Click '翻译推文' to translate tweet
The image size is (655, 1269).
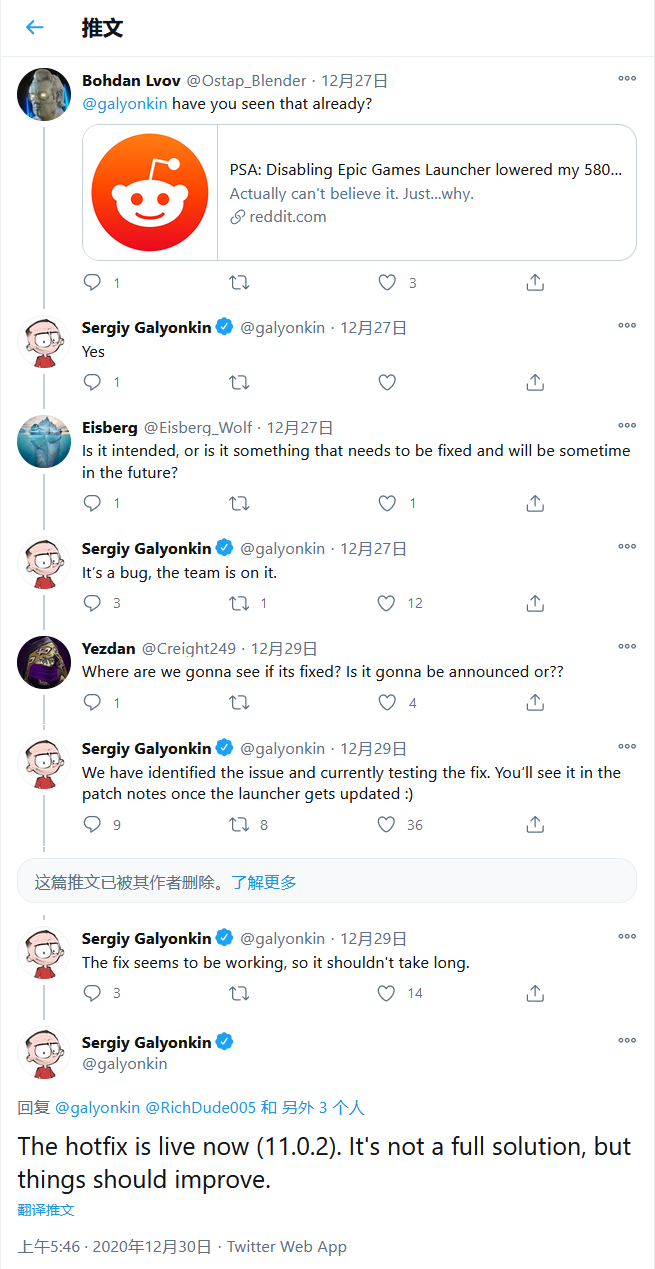point(46,1210)
